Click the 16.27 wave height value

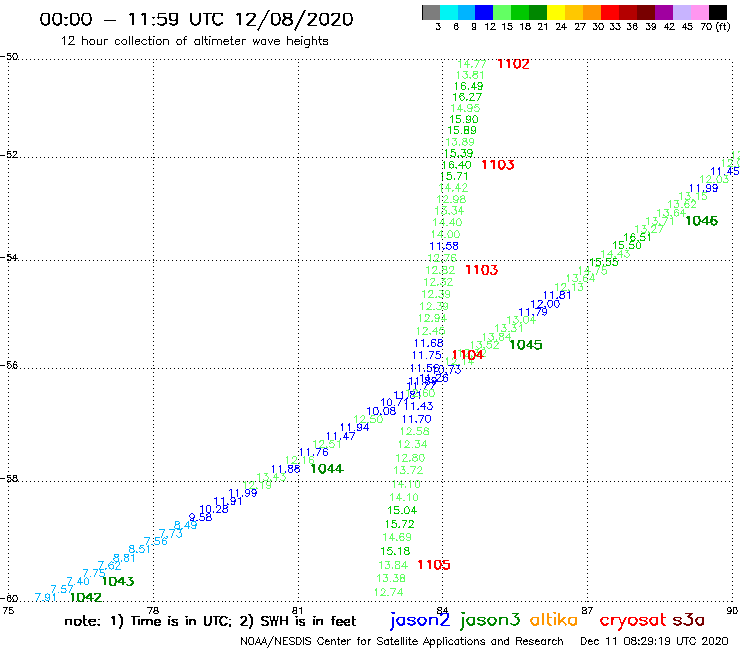click(x=467, y=97)
